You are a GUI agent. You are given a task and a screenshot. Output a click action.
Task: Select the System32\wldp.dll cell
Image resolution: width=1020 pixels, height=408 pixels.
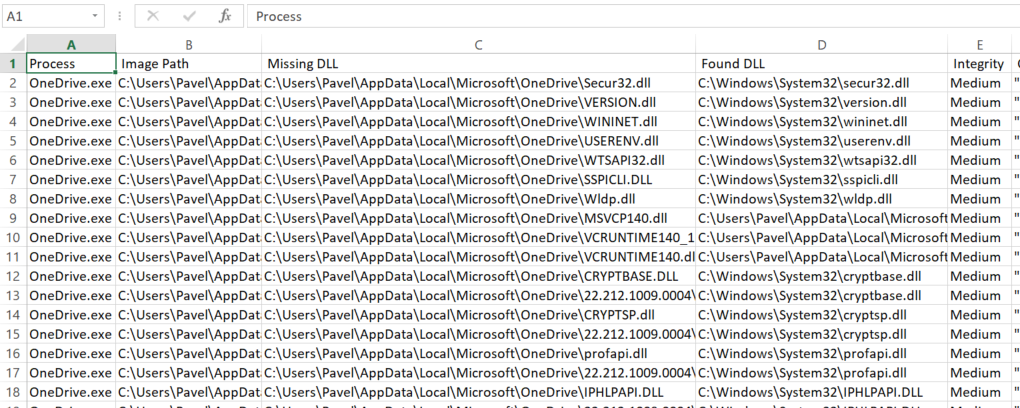[x=822, y=199]
